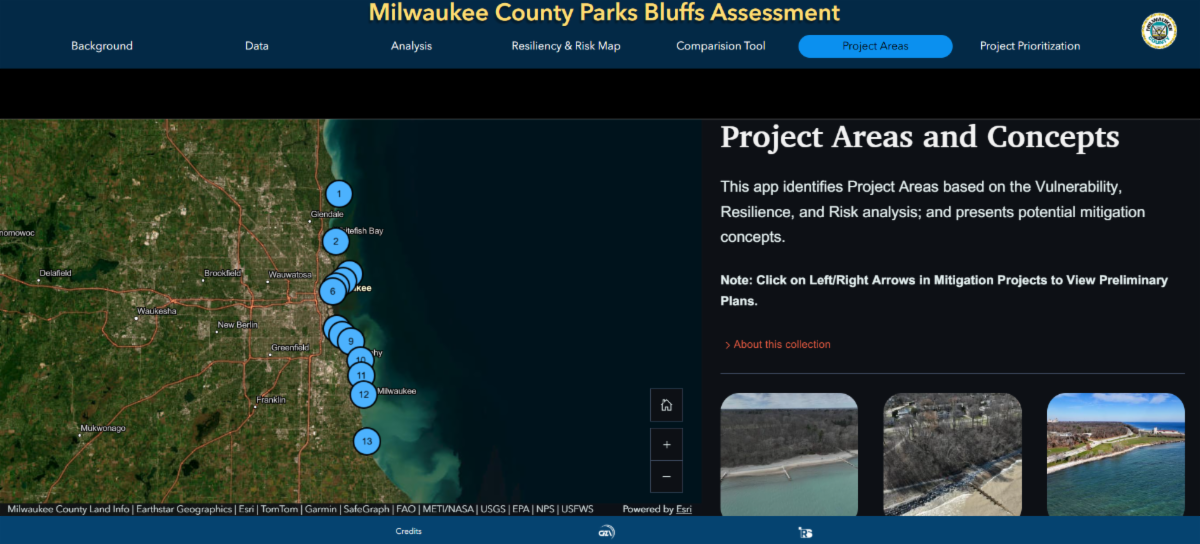1200x544 pixels.
Task: Click the GZA logo in footer
Action: click(606, 532)
